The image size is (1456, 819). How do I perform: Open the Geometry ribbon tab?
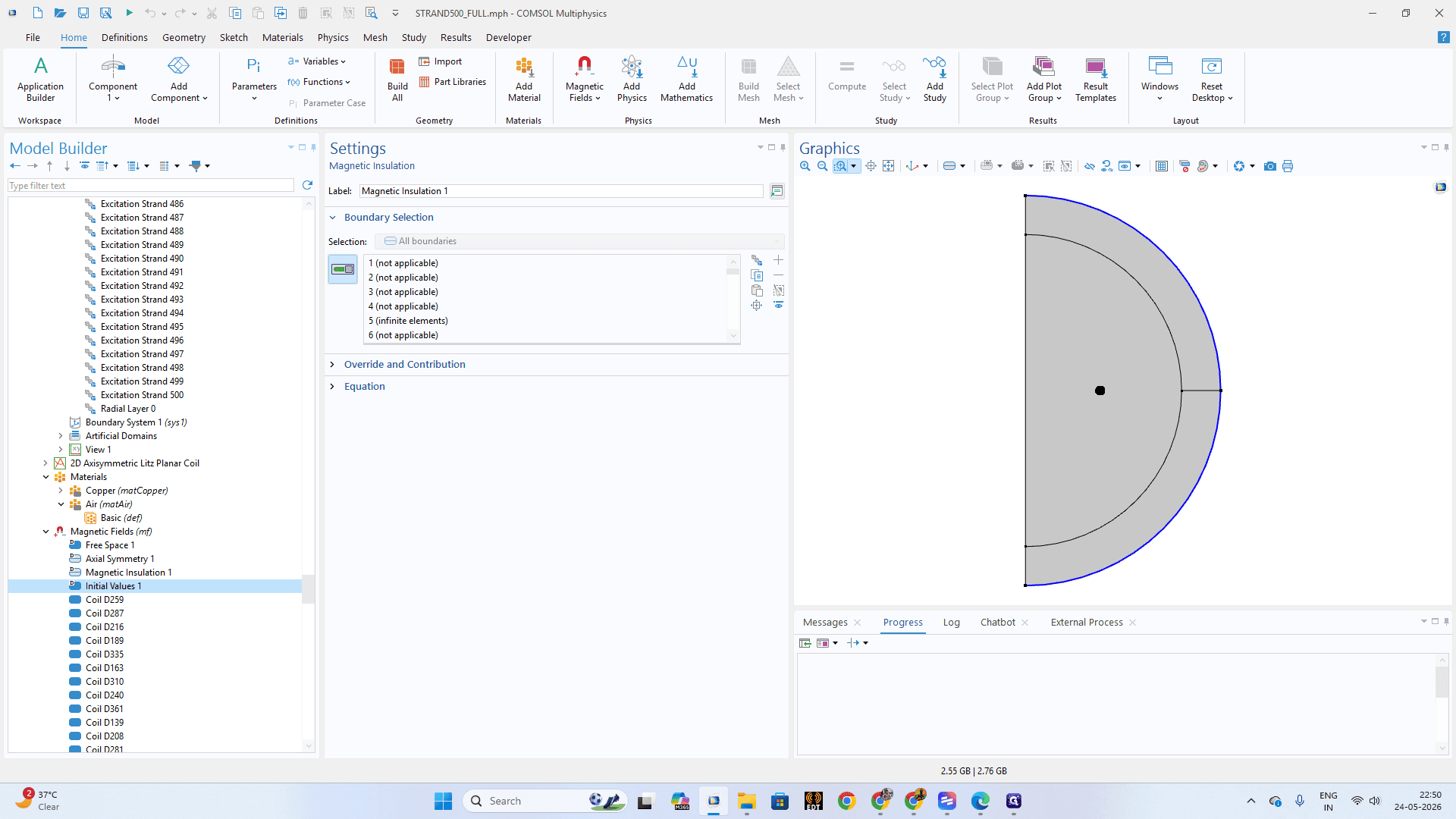[x=184, y=37]
